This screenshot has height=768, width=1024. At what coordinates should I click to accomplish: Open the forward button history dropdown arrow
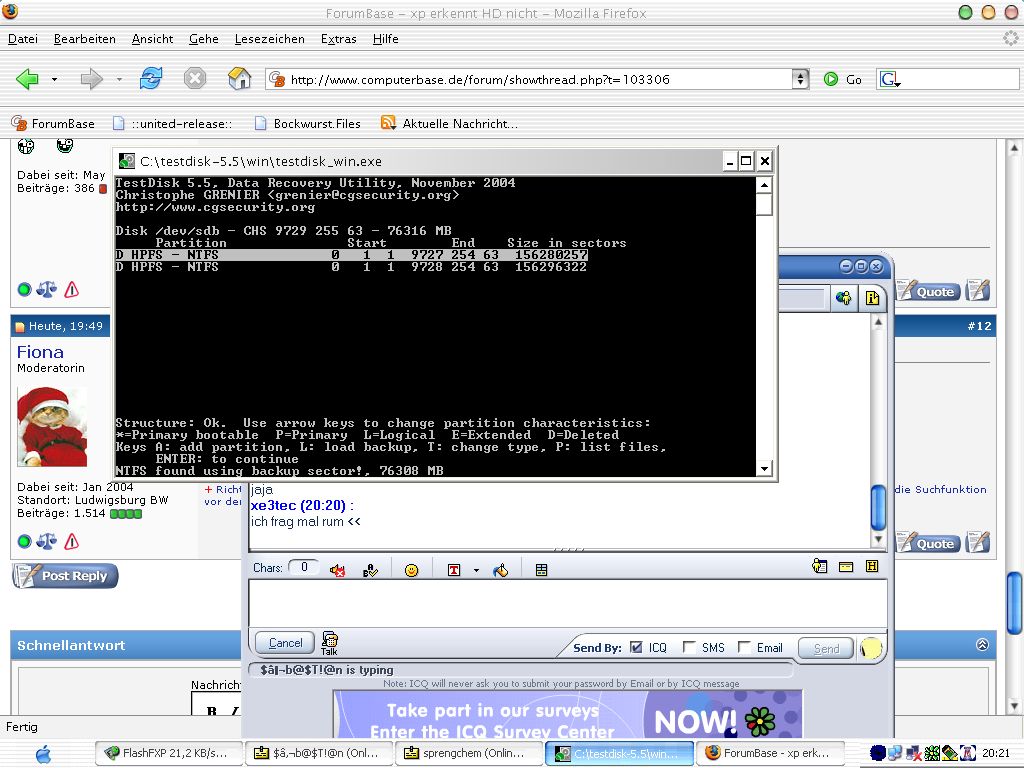119,80
